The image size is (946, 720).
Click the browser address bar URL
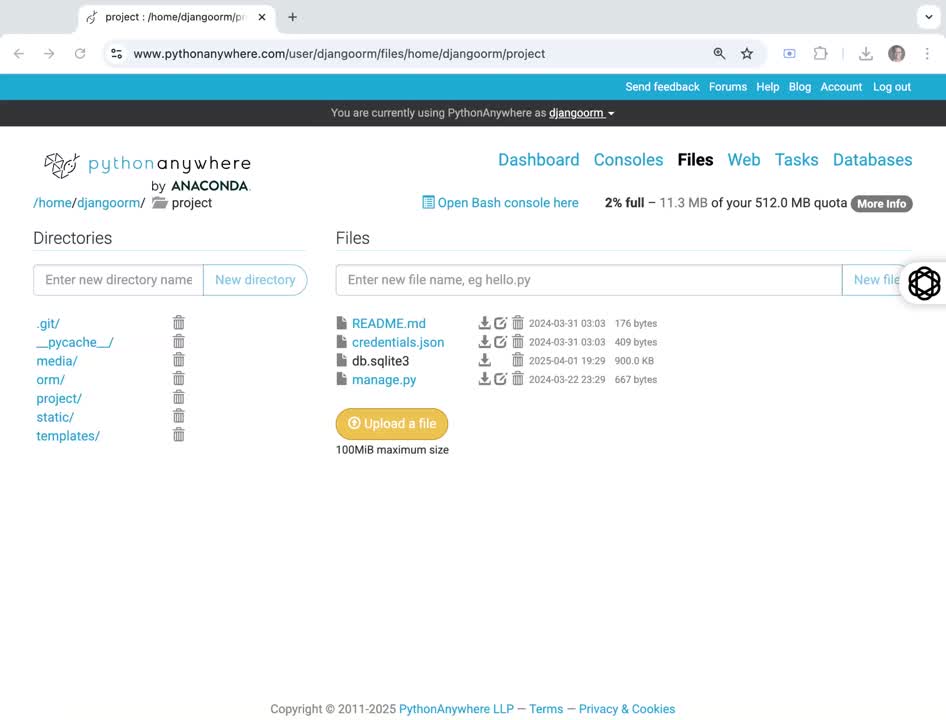[x=339, y=54]
